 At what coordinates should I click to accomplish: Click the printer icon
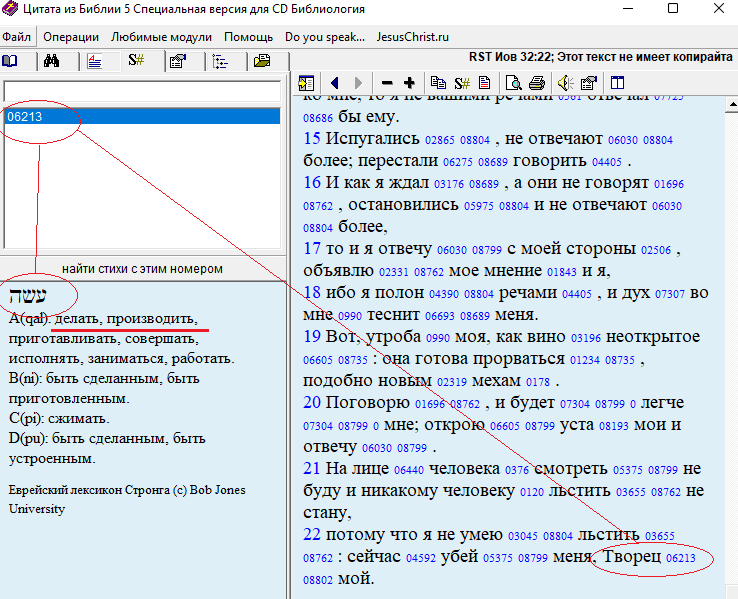click(x=536, y=83)
